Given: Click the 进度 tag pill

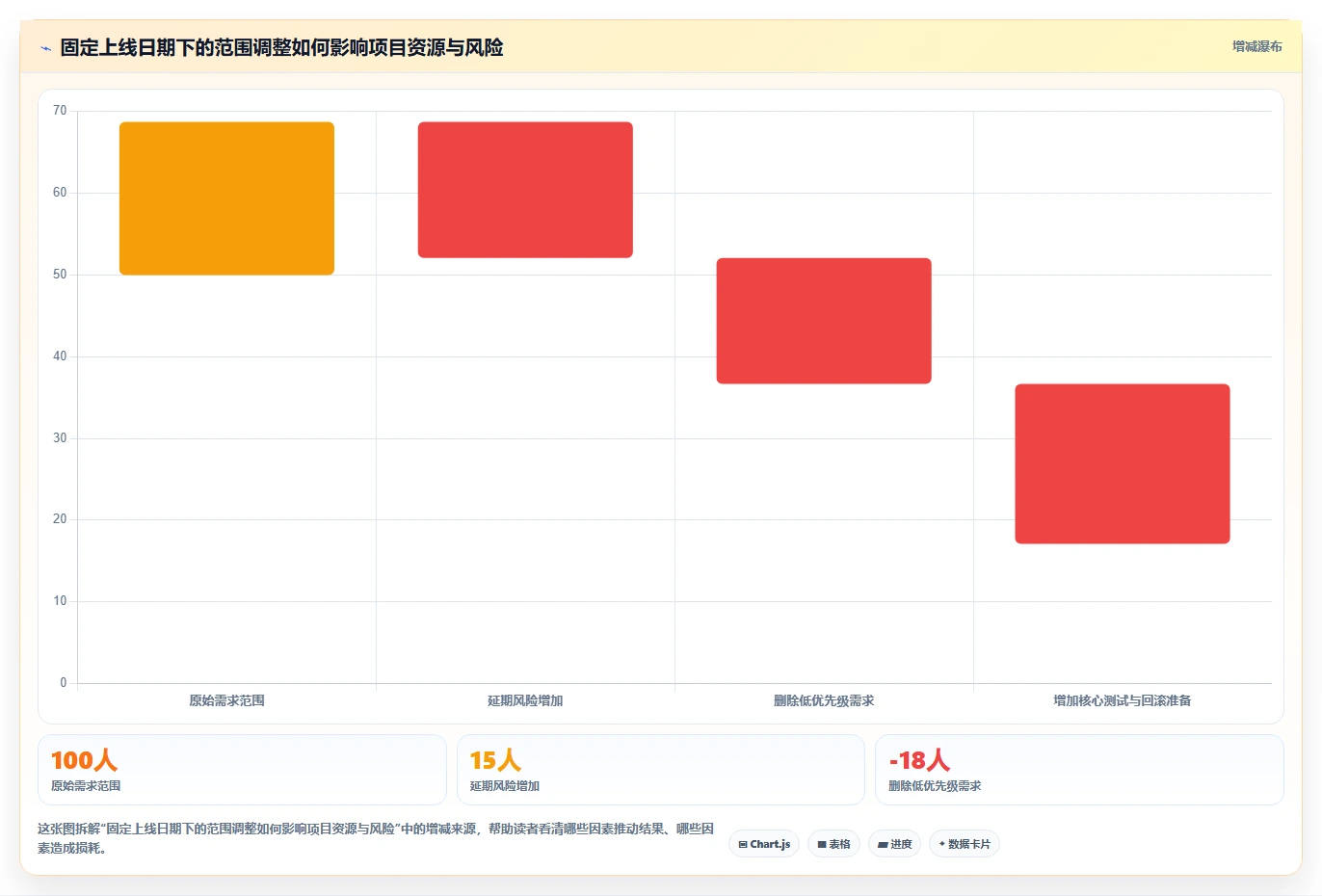Looking at the screenshot, I should point(895,844).
